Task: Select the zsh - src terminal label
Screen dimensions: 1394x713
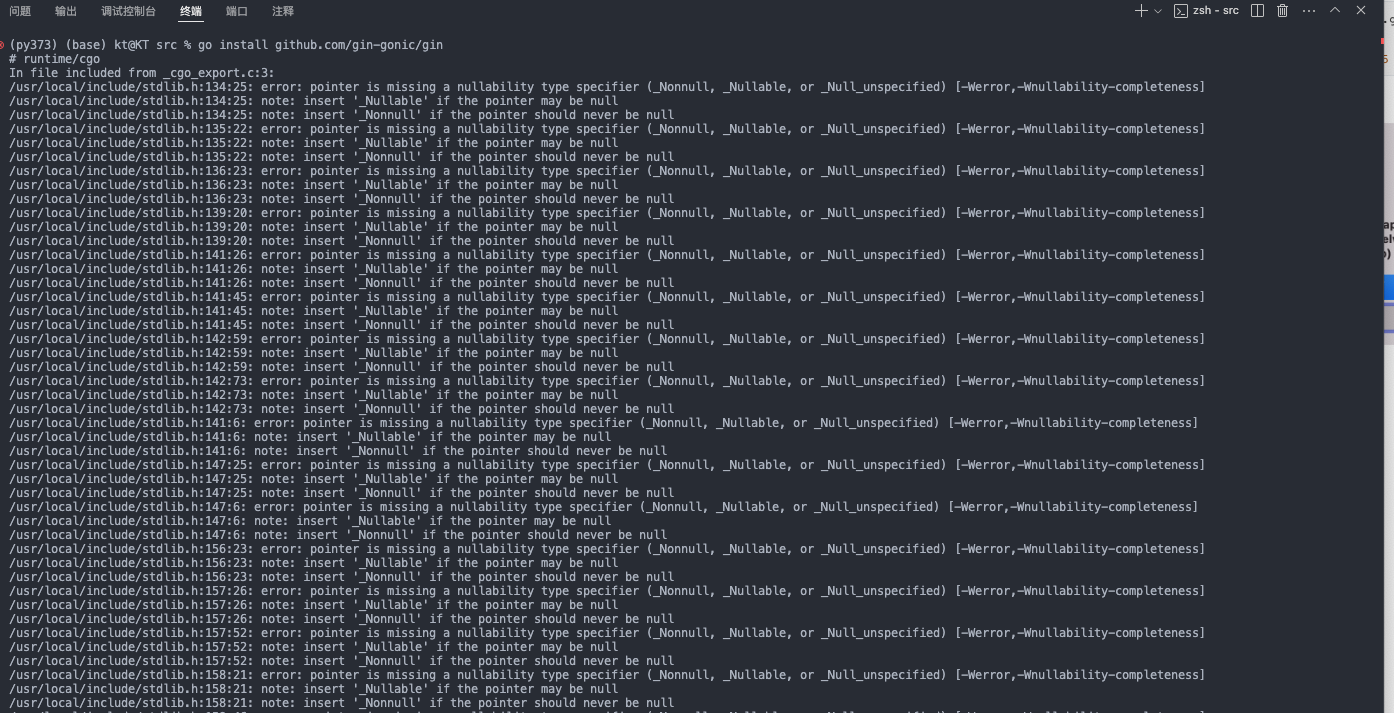Action: pyautogui.click(x=1206, y=11)
